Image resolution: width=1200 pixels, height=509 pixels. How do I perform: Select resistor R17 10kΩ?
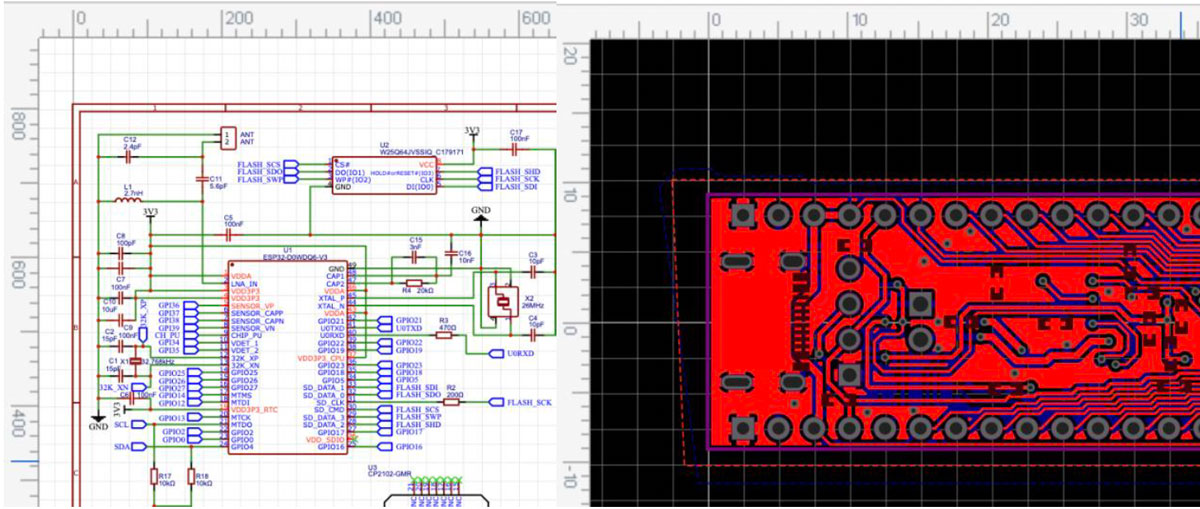click(155, 477)
